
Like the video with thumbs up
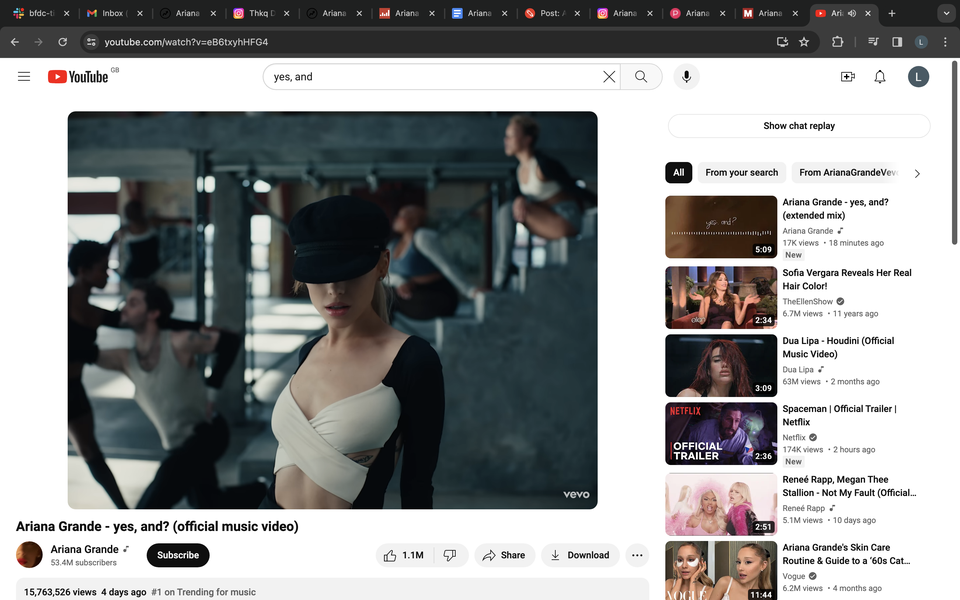coord(405,555)
